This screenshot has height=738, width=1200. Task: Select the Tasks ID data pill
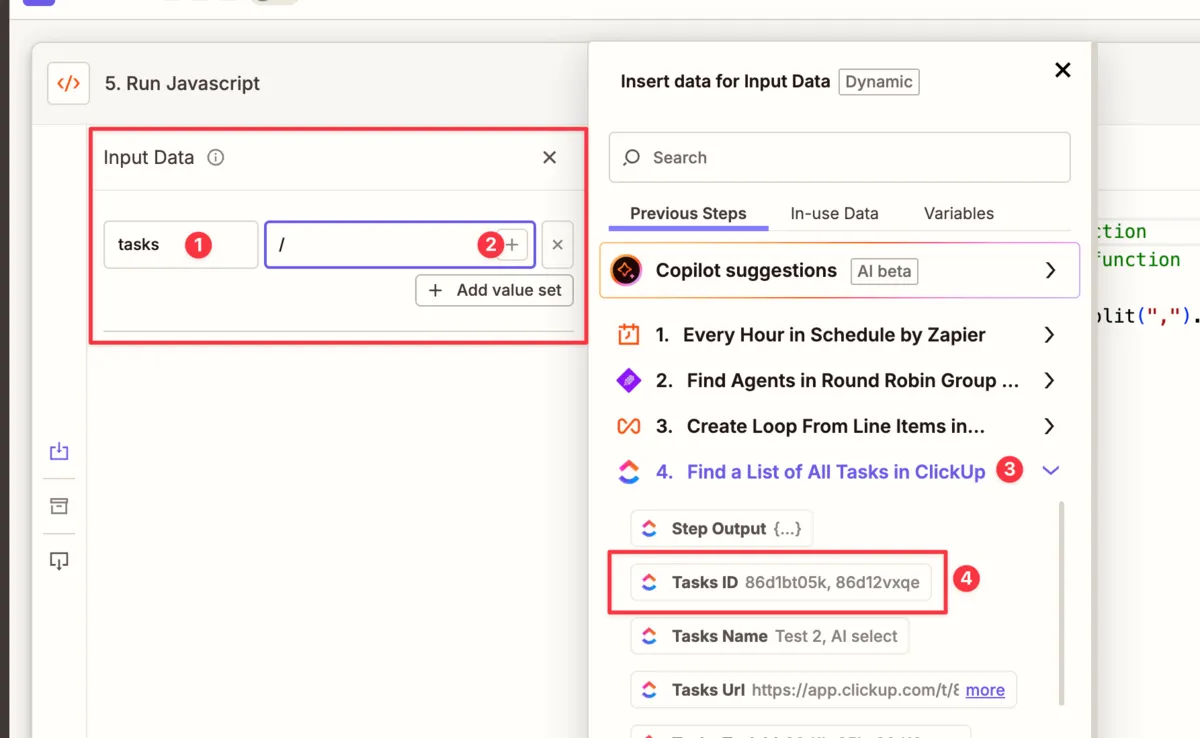click(781, 583)
